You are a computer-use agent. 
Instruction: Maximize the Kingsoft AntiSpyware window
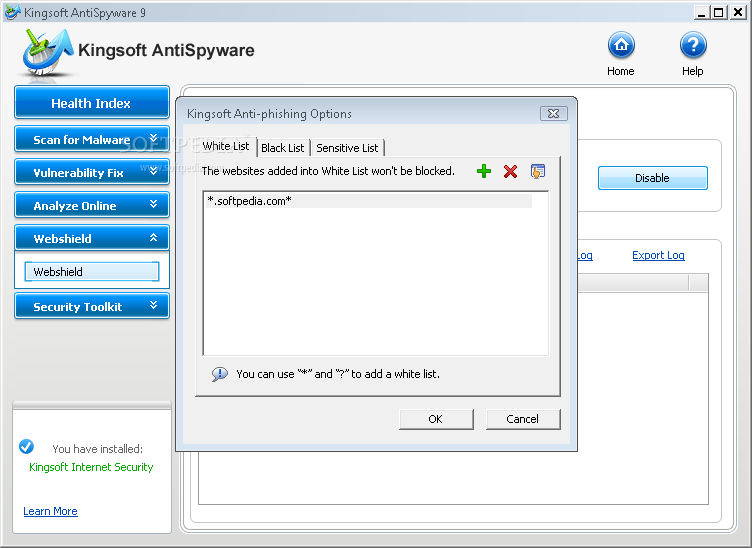(719, 12)
